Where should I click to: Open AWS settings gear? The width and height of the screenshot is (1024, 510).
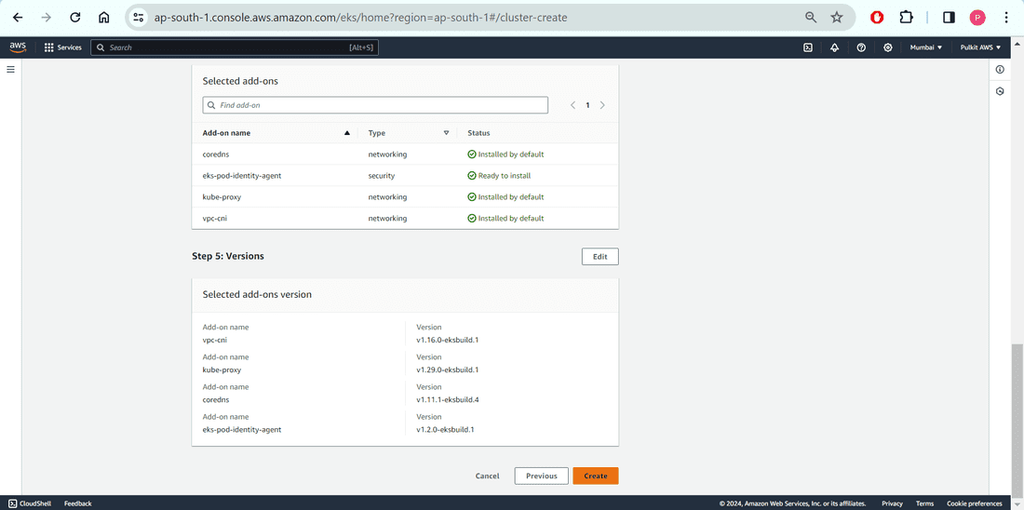coord(888,48)
